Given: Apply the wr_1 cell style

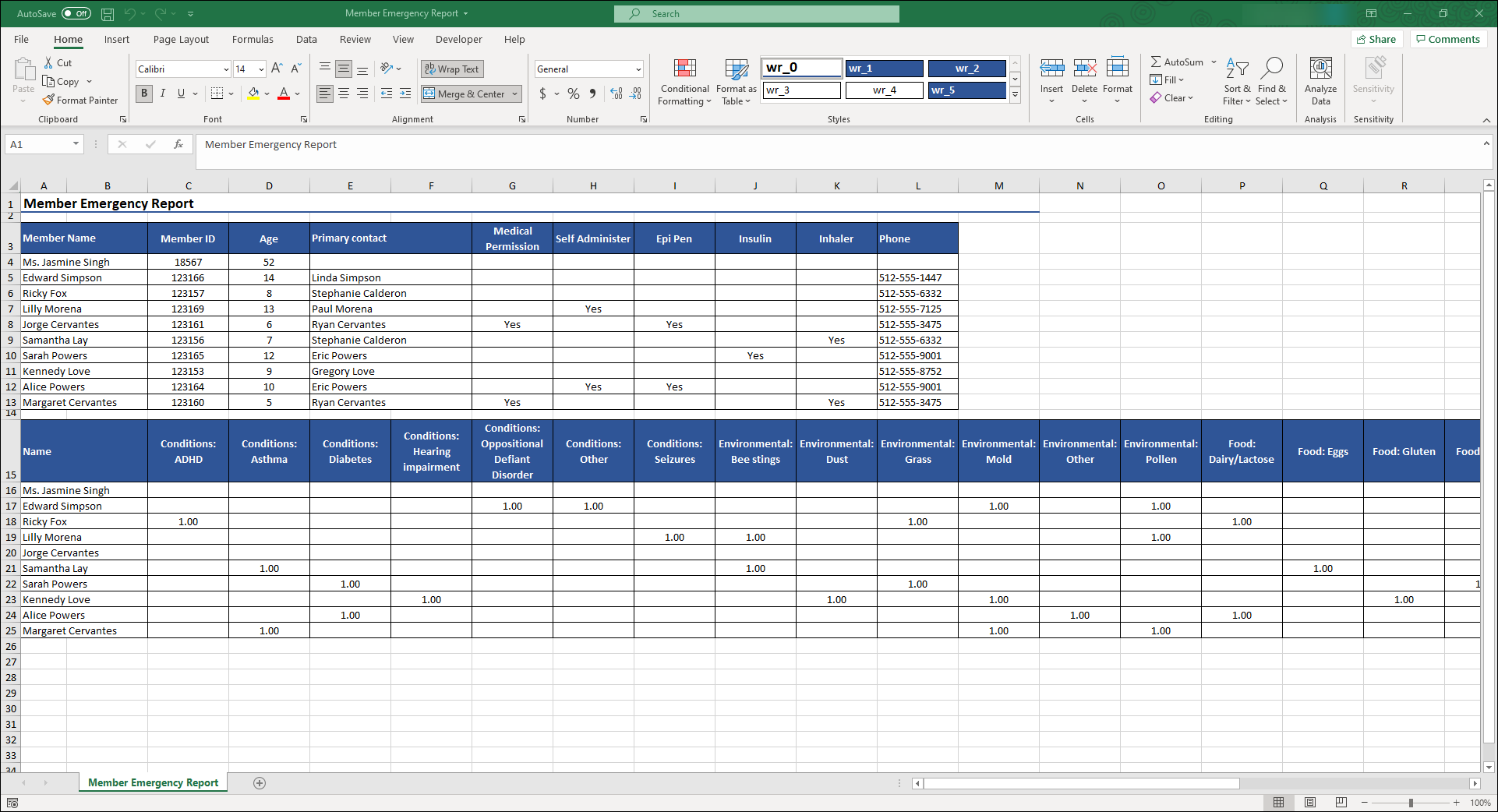Looking at the screenshot, I should 885,69.
